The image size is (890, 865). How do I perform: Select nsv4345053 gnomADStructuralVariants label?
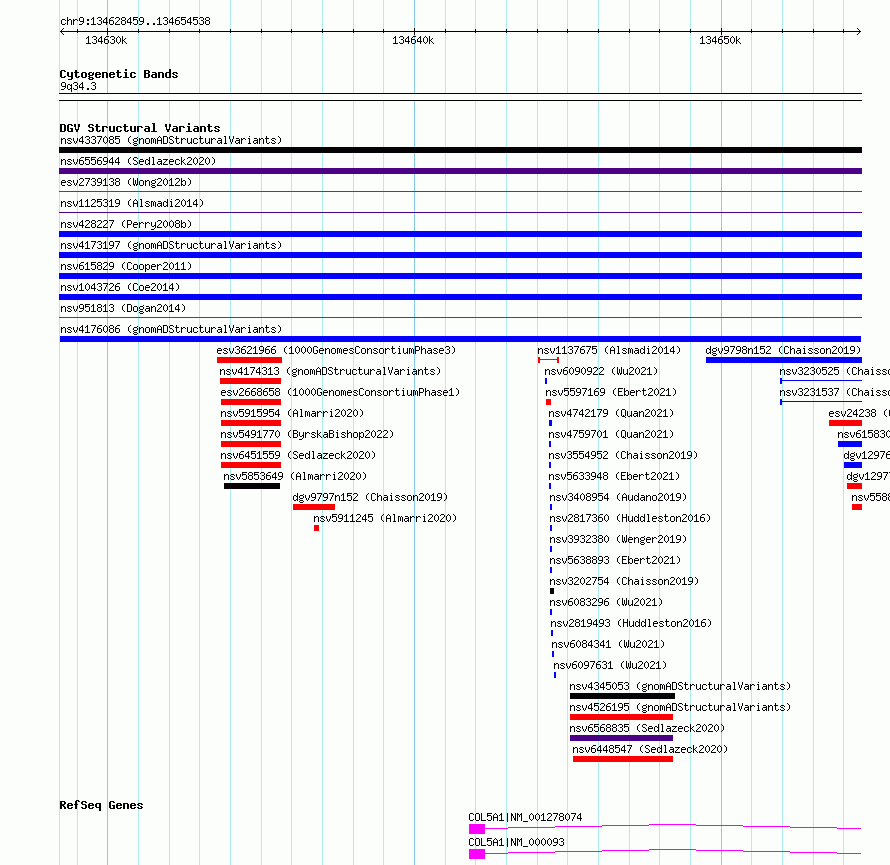[680, 686]
